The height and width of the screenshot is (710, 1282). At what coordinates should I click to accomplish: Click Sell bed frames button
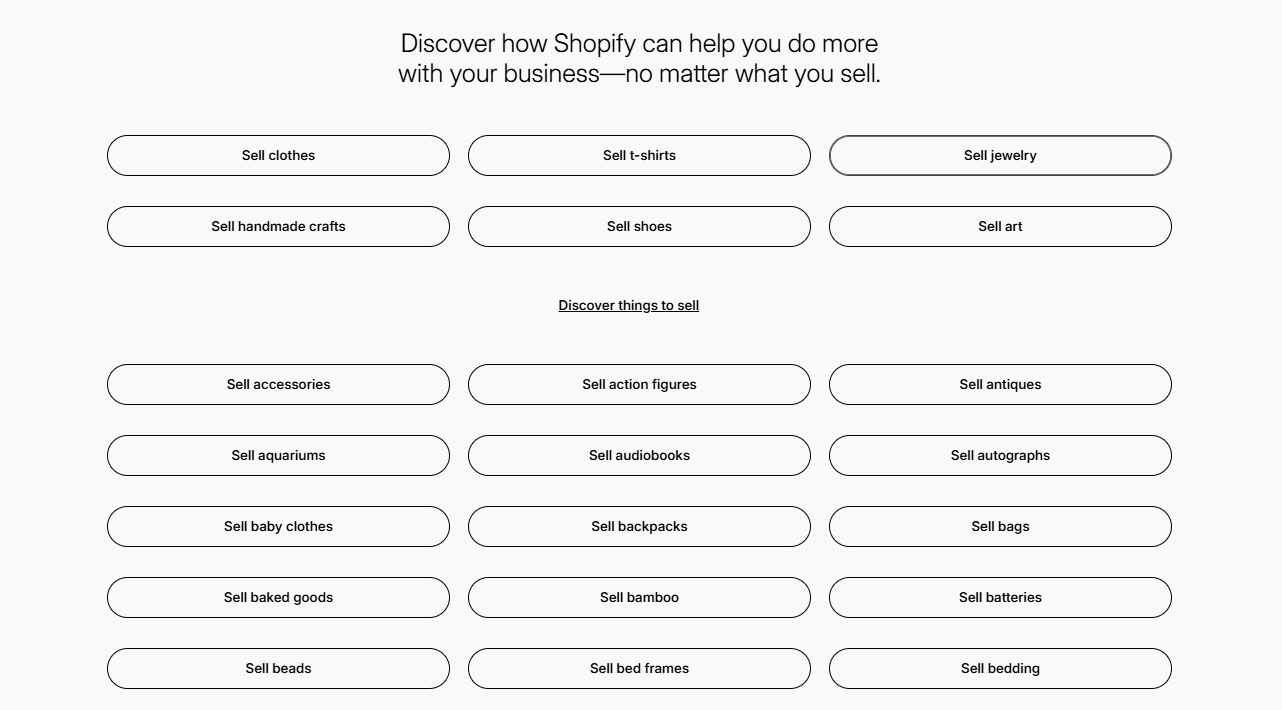click(639, 668)
